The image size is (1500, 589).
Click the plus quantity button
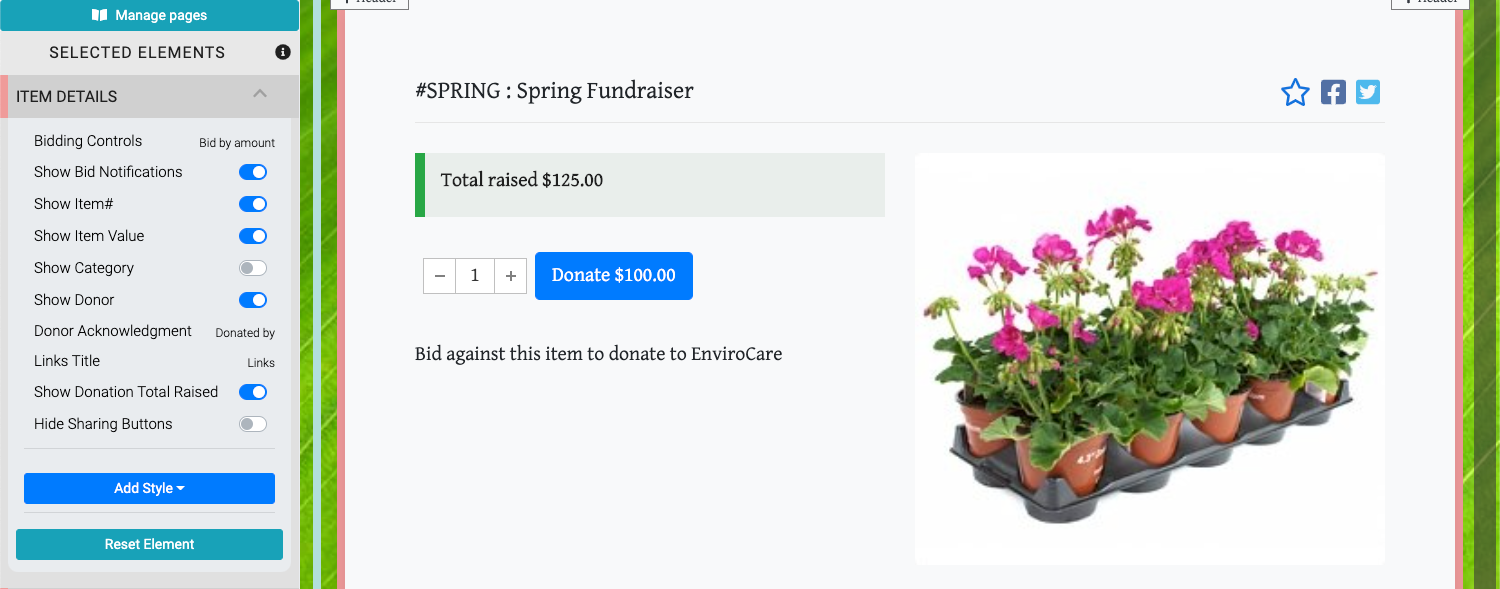[x=510, y=276]
